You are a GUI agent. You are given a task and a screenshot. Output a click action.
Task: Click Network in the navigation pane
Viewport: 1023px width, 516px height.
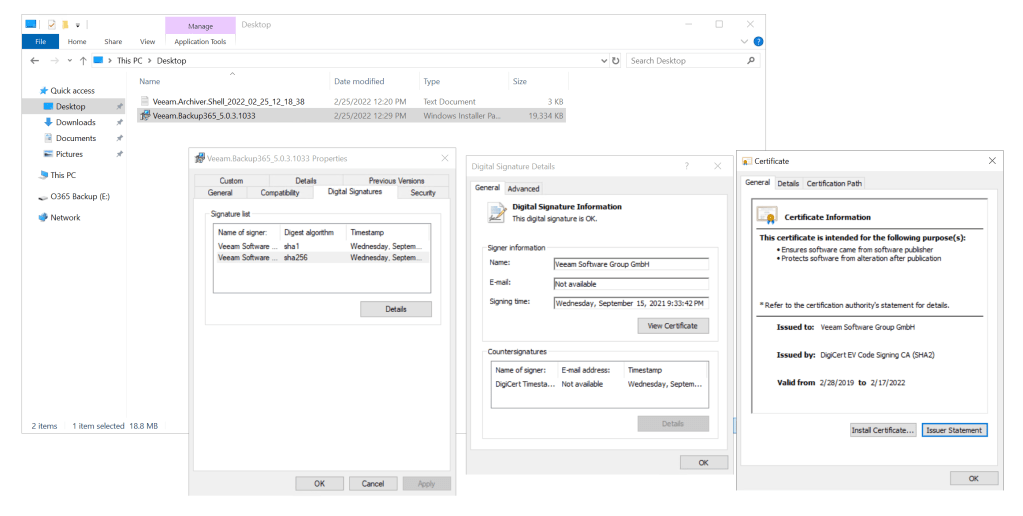click(65, 217)
